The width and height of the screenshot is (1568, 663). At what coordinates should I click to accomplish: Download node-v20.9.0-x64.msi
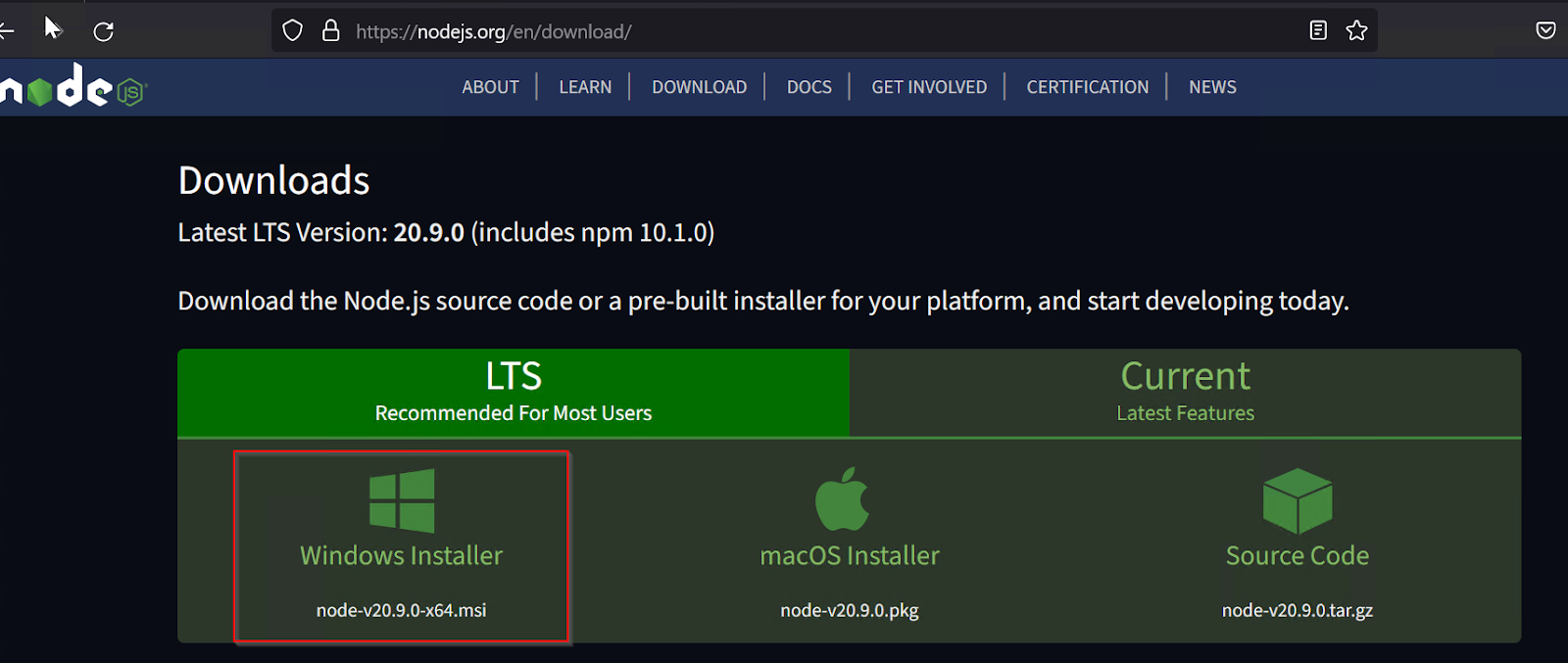401,610
